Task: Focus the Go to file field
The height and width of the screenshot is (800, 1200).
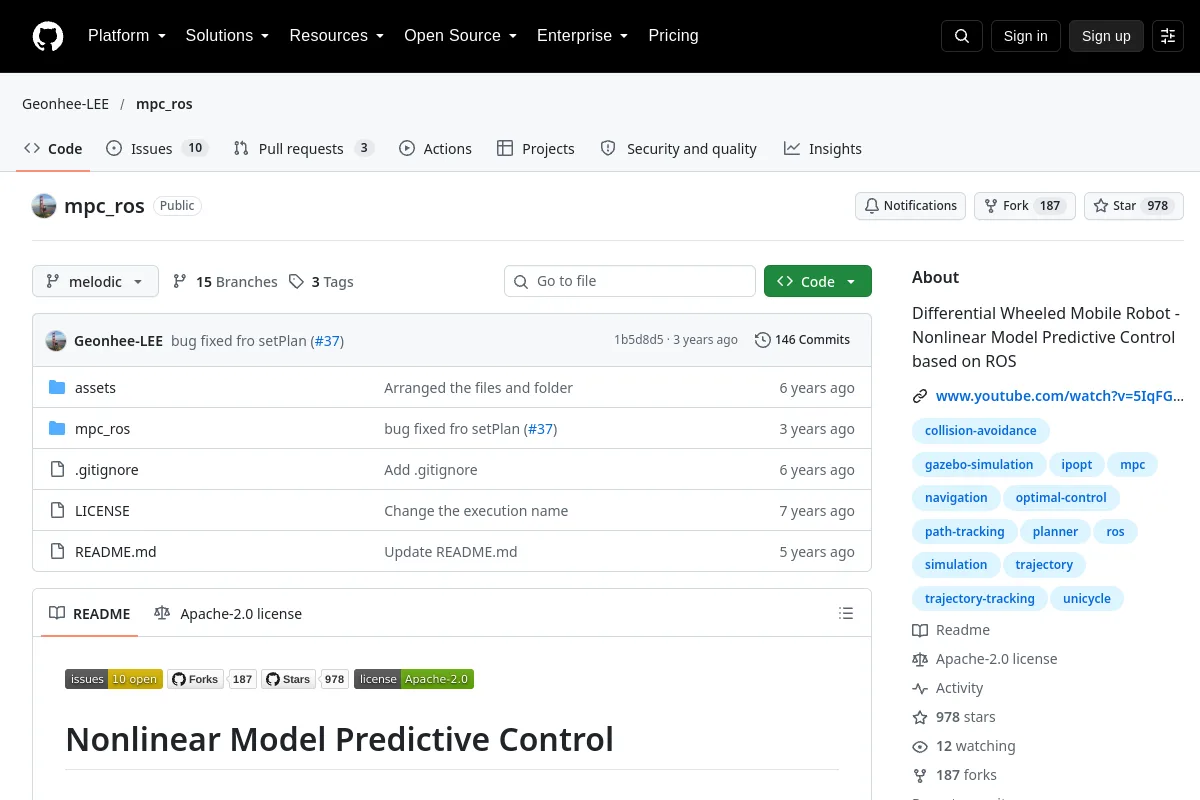Action: [x=630, y=282]
